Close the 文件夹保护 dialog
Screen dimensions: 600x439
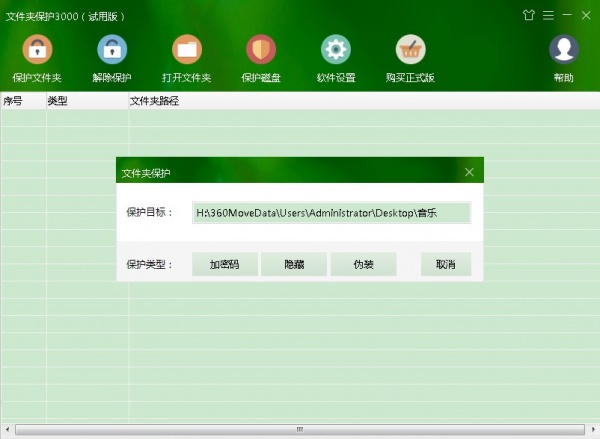click(470, 172)
